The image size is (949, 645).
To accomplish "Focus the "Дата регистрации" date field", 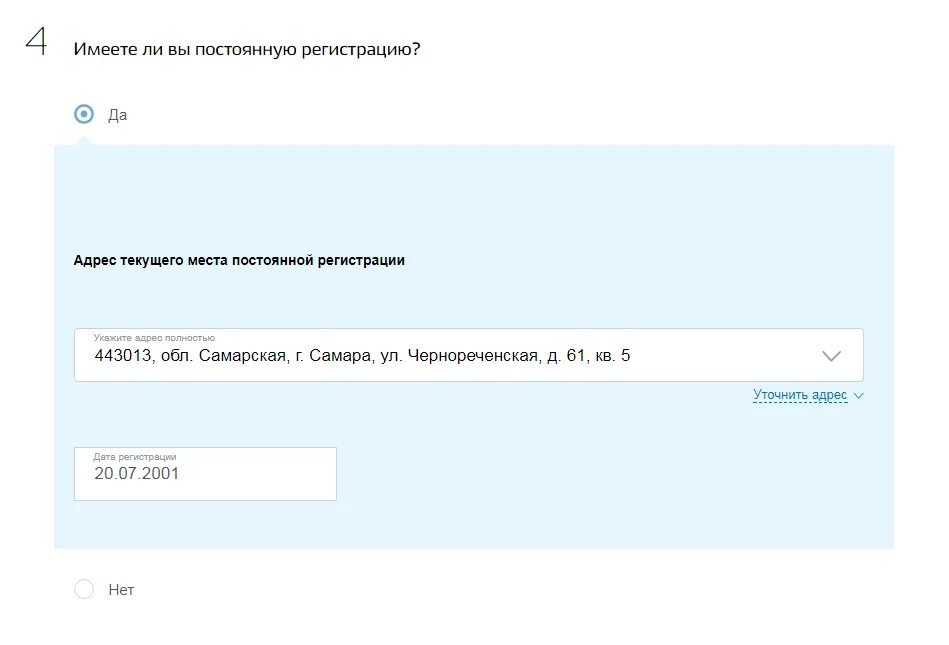I will [205, 474].
